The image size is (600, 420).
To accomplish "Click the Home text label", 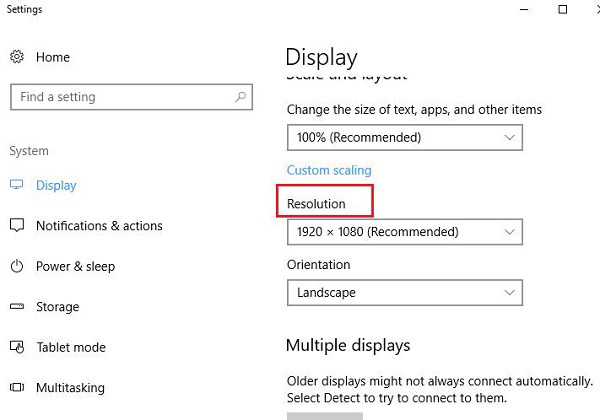I will point(53,57).
